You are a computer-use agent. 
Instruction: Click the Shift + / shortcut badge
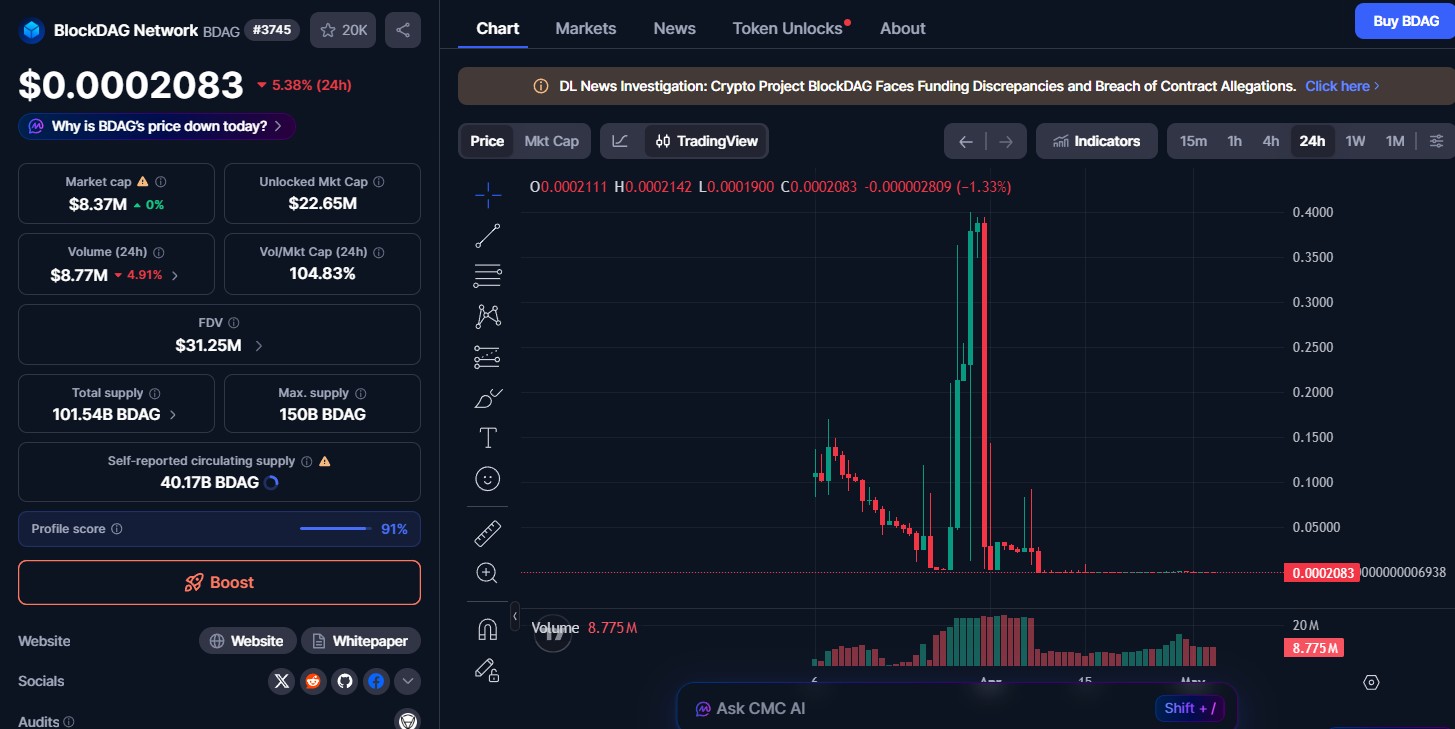coord(1190,708)
